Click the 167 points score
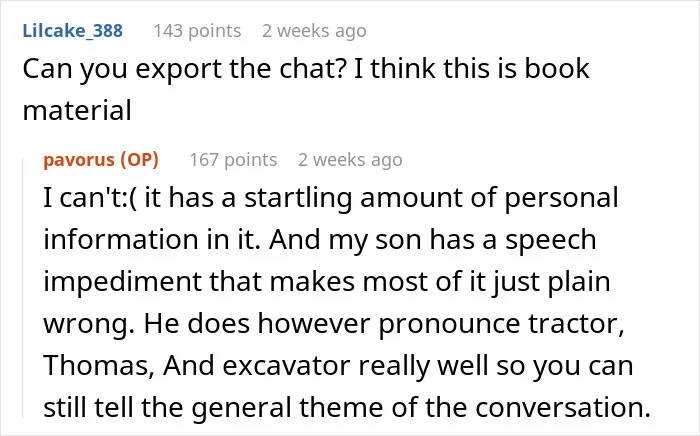The height and width of the screenshot is (436, 700). click(233, 160)
